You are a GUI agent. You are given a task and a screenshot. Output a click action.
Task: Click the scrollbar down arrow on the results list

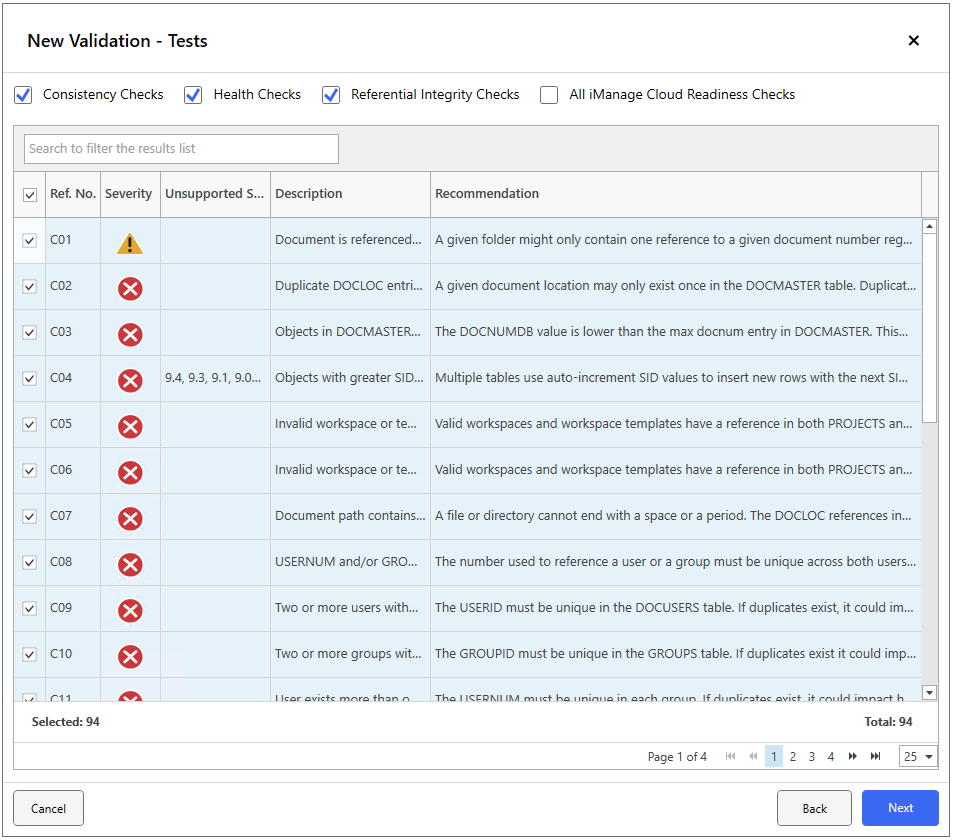929,691
